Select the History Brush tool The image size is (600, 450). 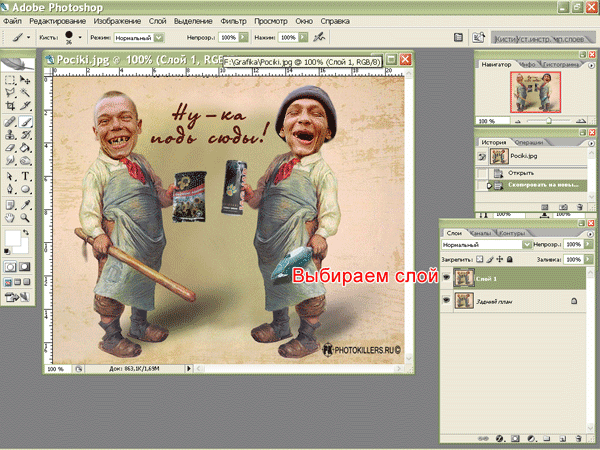(x=25, y=135)
